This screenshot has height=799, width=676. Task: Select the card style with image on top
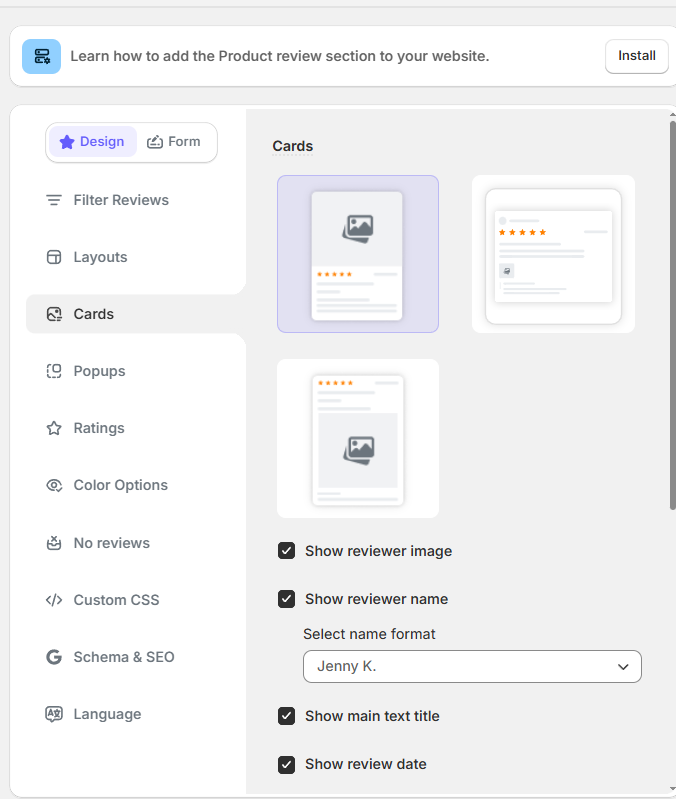358,254
